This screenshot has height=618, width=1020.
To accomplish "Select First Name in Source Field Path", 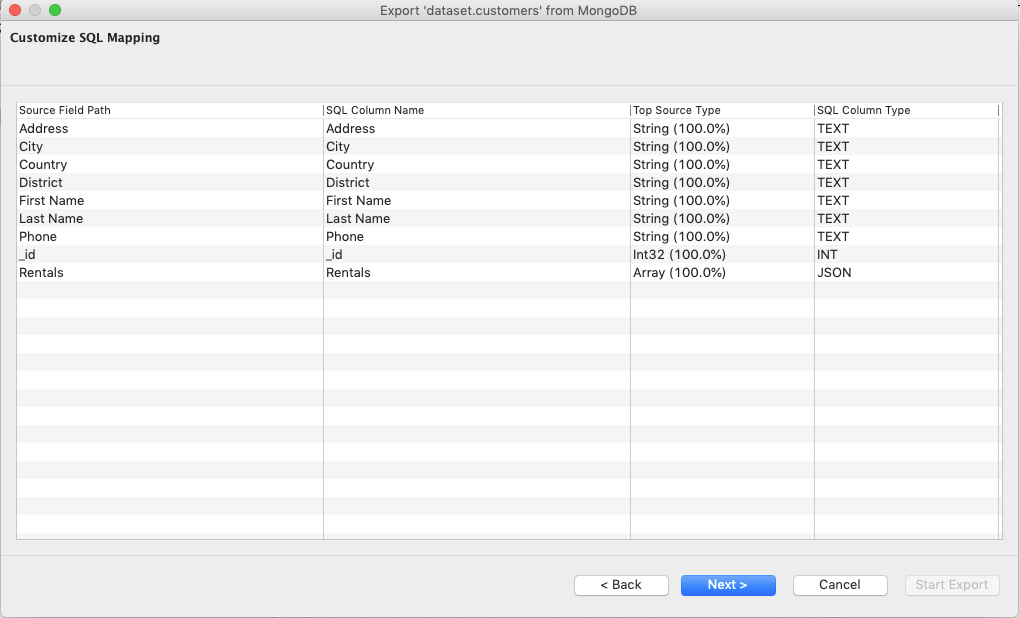I will 170,200.
